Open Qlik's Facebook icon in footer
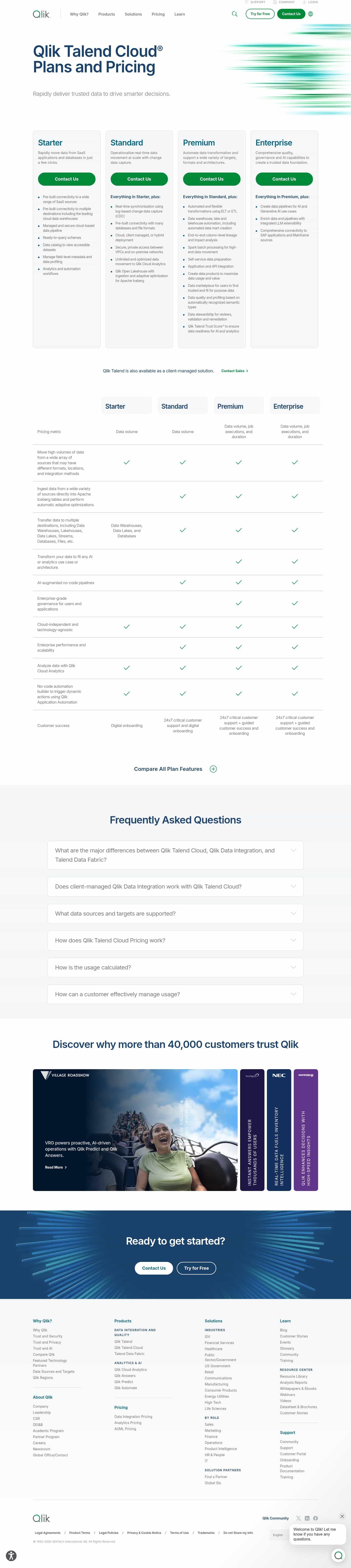This screenshot has height=1568, width=351. point(315,1518)
